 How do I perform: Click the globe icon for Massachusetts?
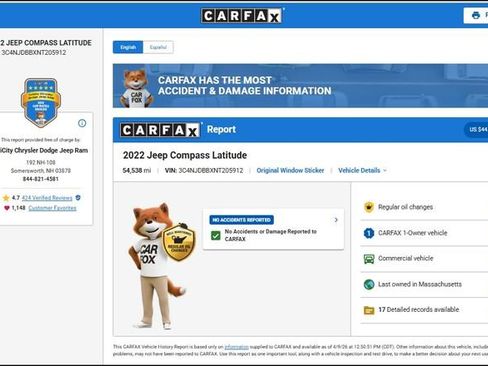(x=369, y=284)
